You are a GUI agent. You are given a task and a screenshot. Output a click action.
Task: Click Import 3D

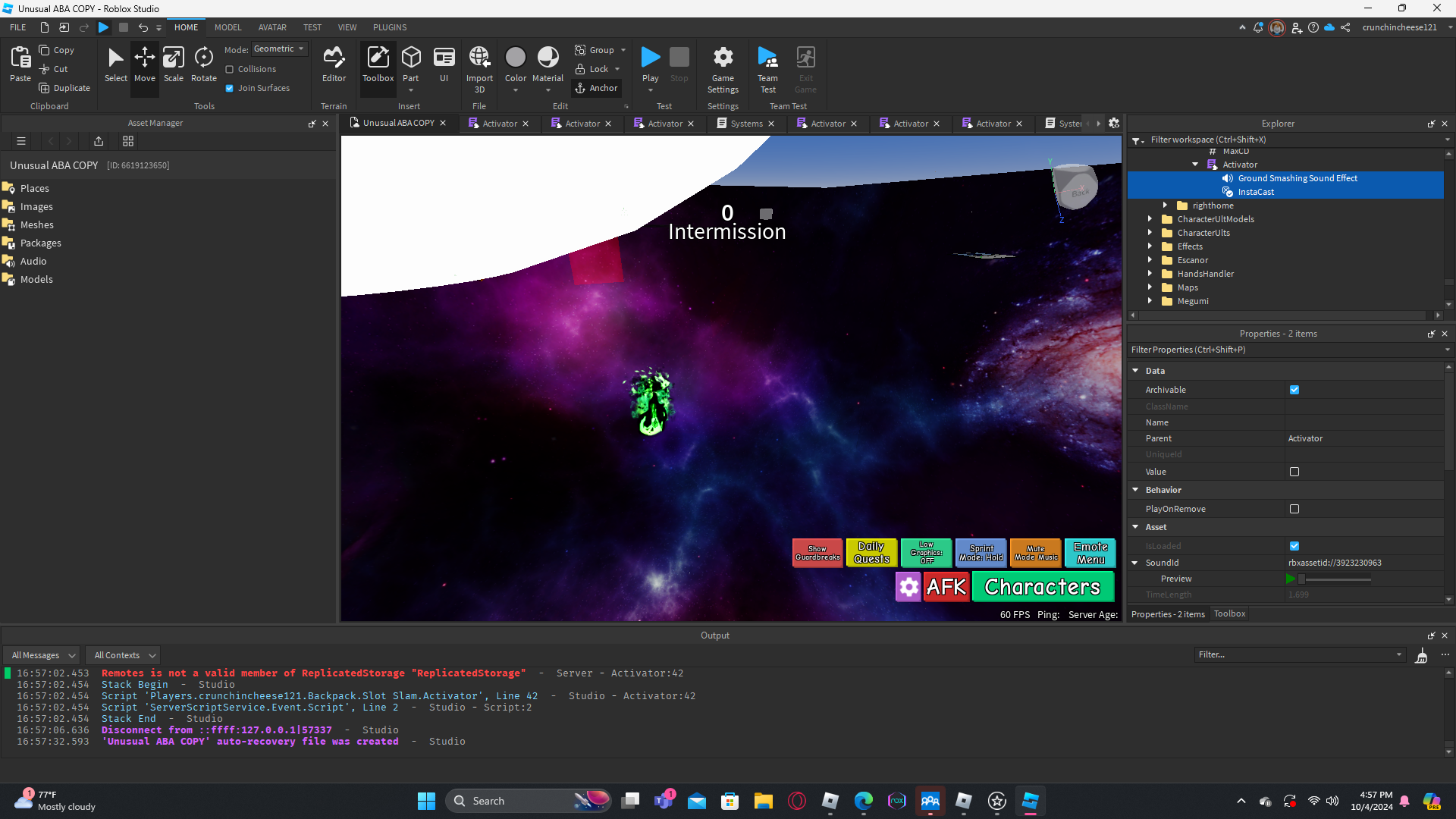pos(479,69)
